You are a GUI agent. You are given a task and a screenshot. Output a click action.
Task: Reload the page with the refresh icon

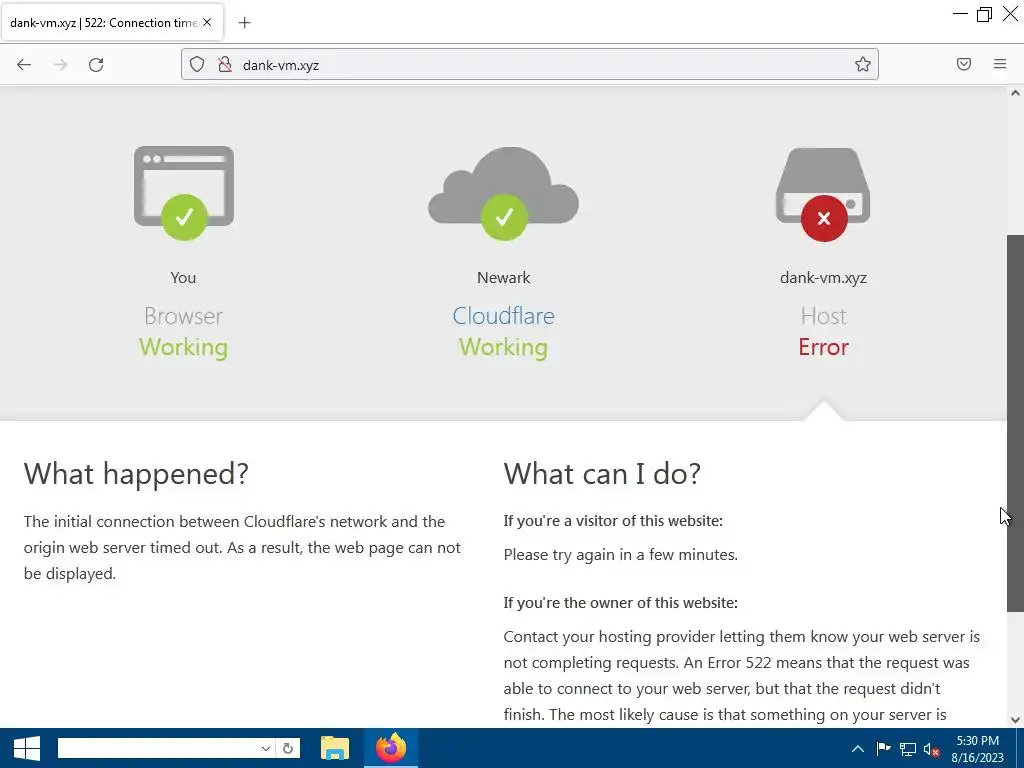pyautogui.click(x=96, y=65)
